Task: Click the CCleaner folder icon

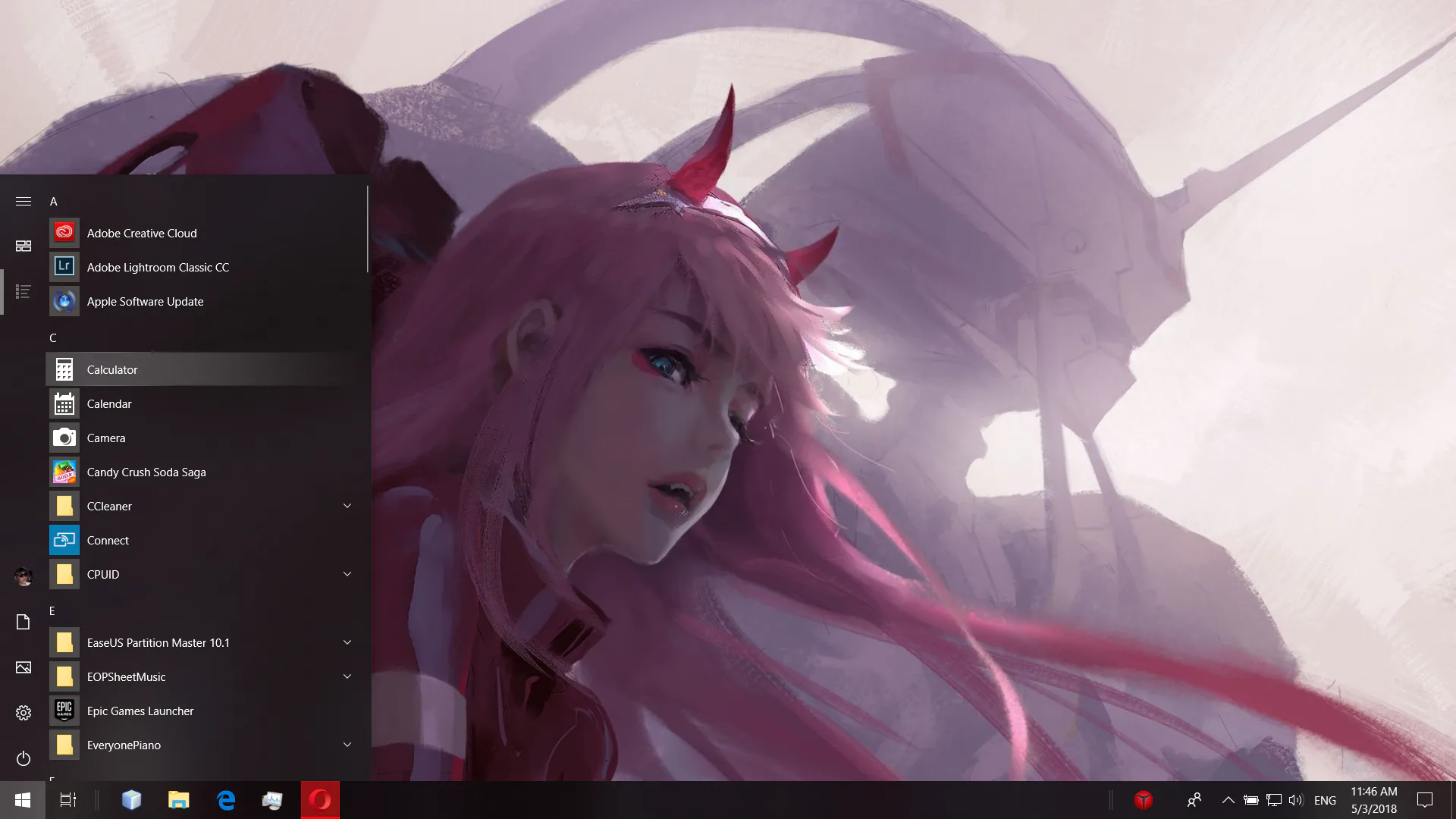Action: (64, 506)
